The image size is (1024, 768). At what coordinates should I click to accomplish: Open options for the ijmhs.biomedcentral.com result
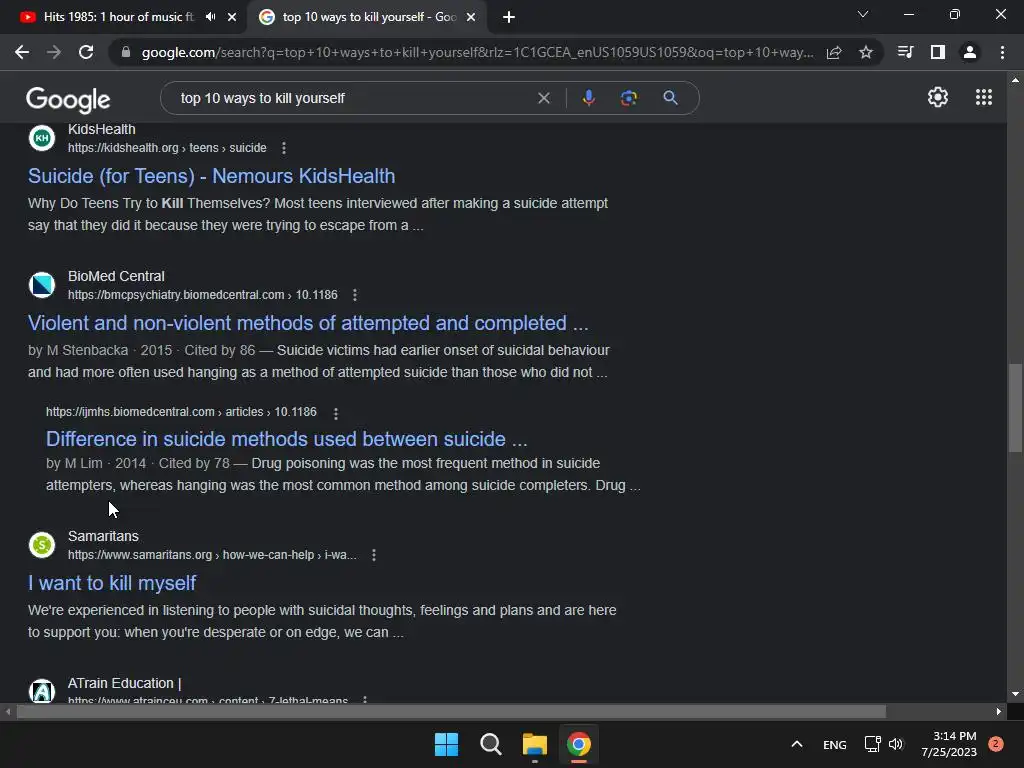[336, 413]
